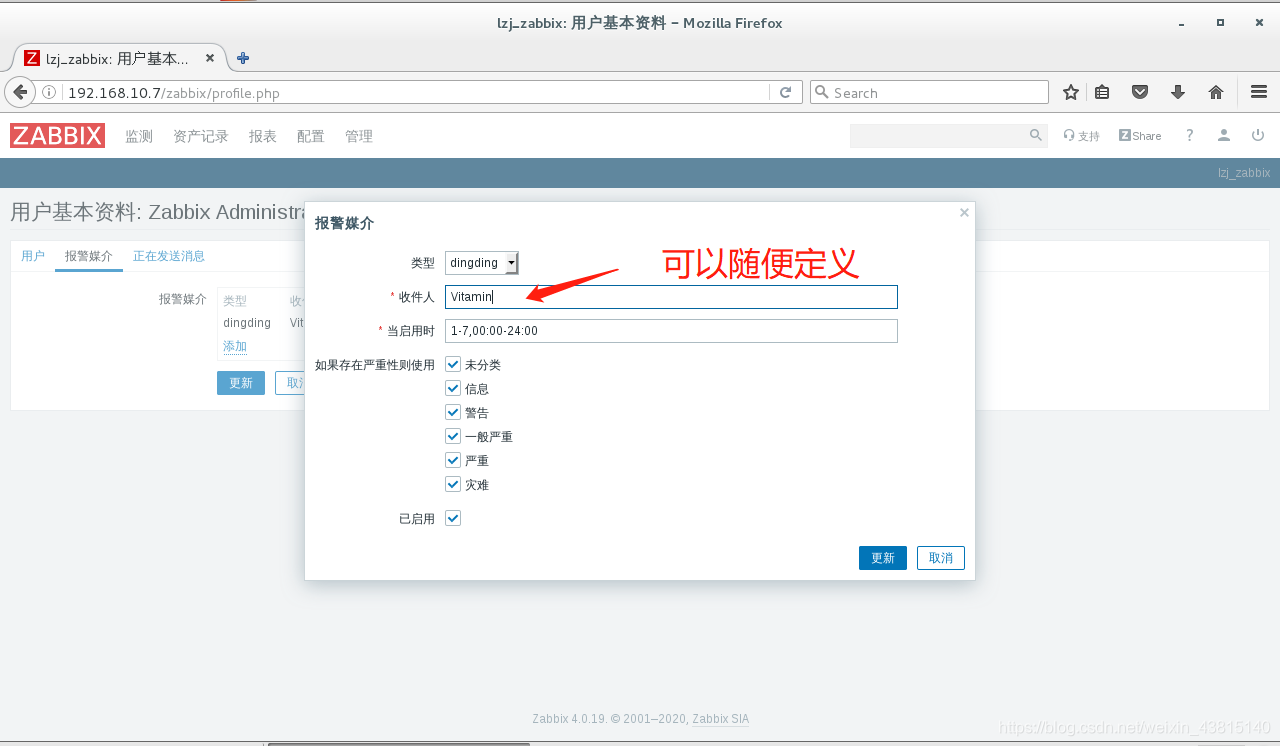Image resolution: width=1280 pixels, height=746 pixels.
Task: Click the Zabbix search magnifier icon
Action: 1036,135
